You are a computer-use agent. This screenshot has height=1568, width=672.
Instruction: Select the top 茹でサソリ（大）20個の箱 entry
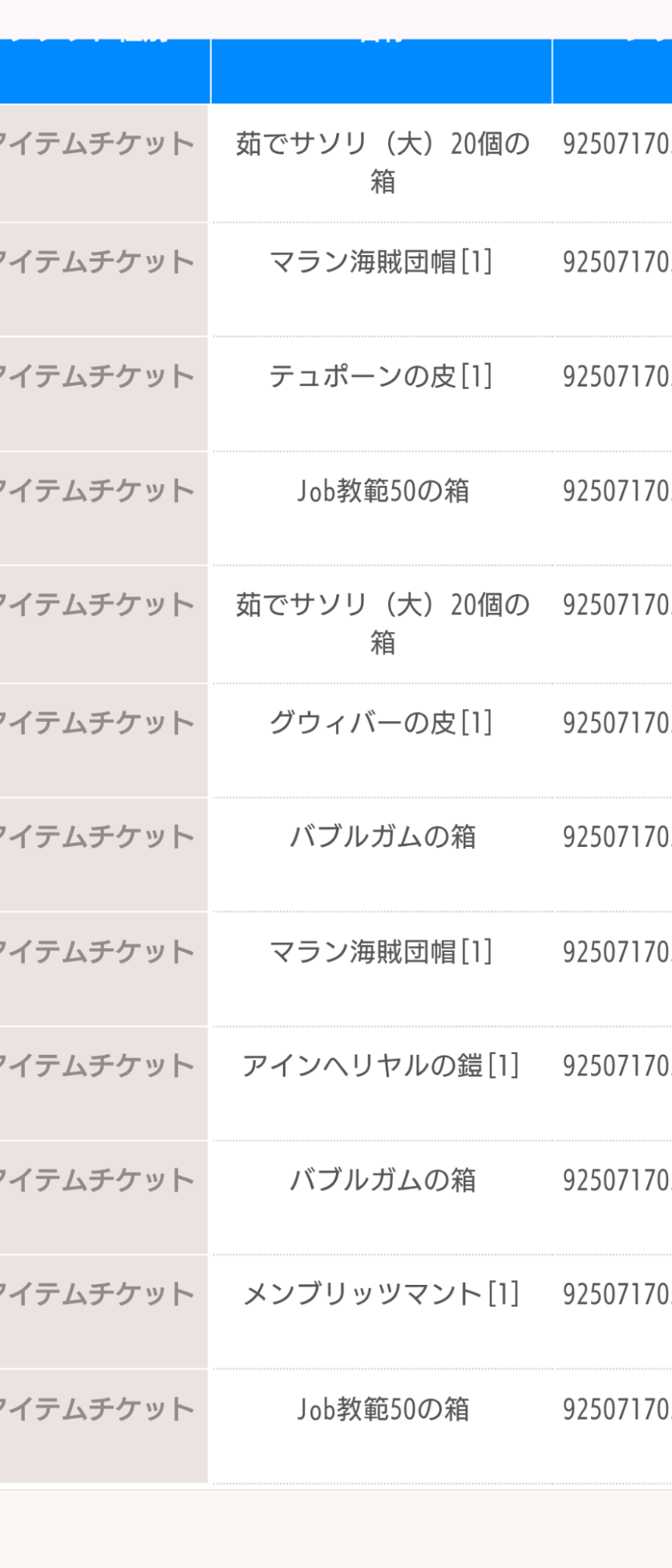tap(383, 163)
